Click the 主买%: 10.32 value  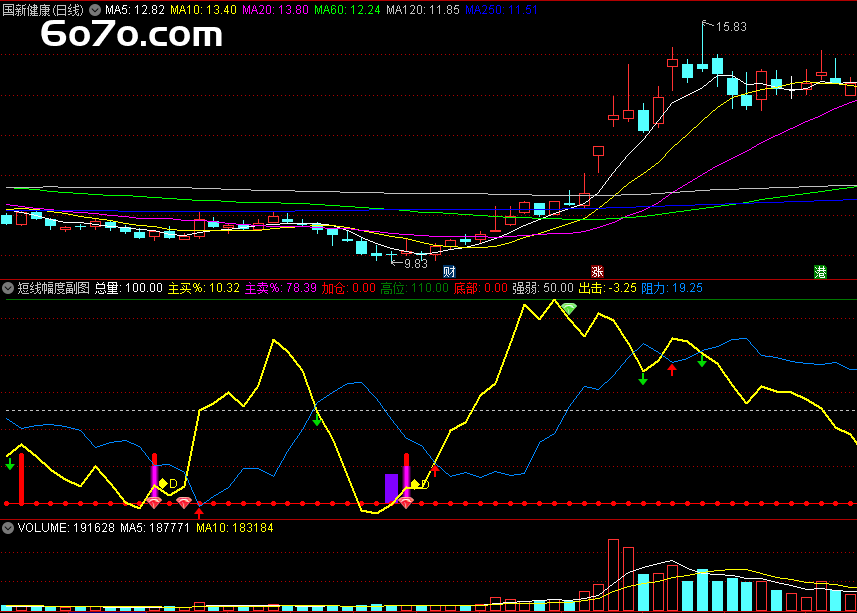pos(203,288)
